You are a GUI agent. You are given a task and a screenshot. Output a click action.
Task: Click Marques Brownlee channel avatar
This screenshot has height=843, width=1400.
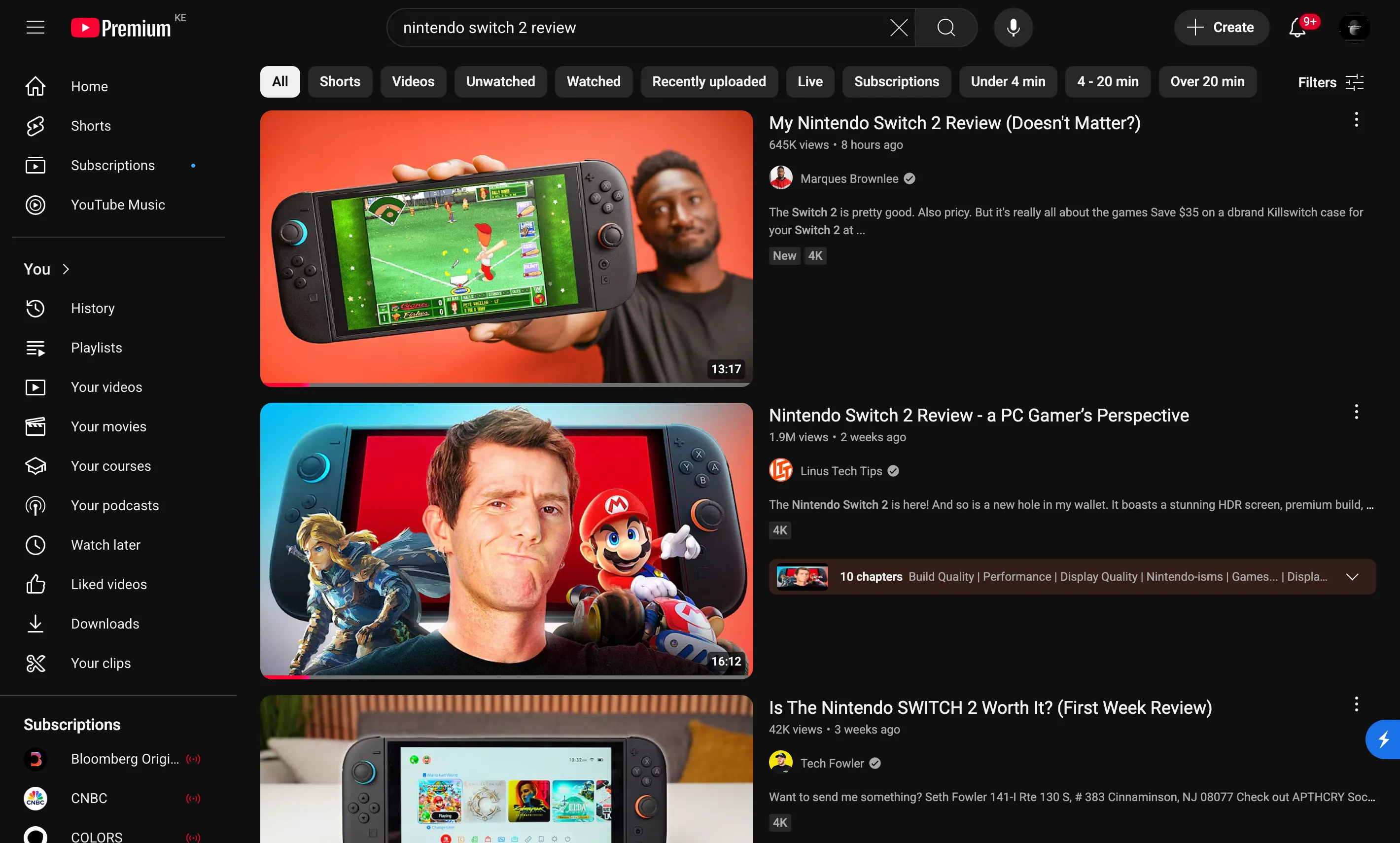pos(781,178)
